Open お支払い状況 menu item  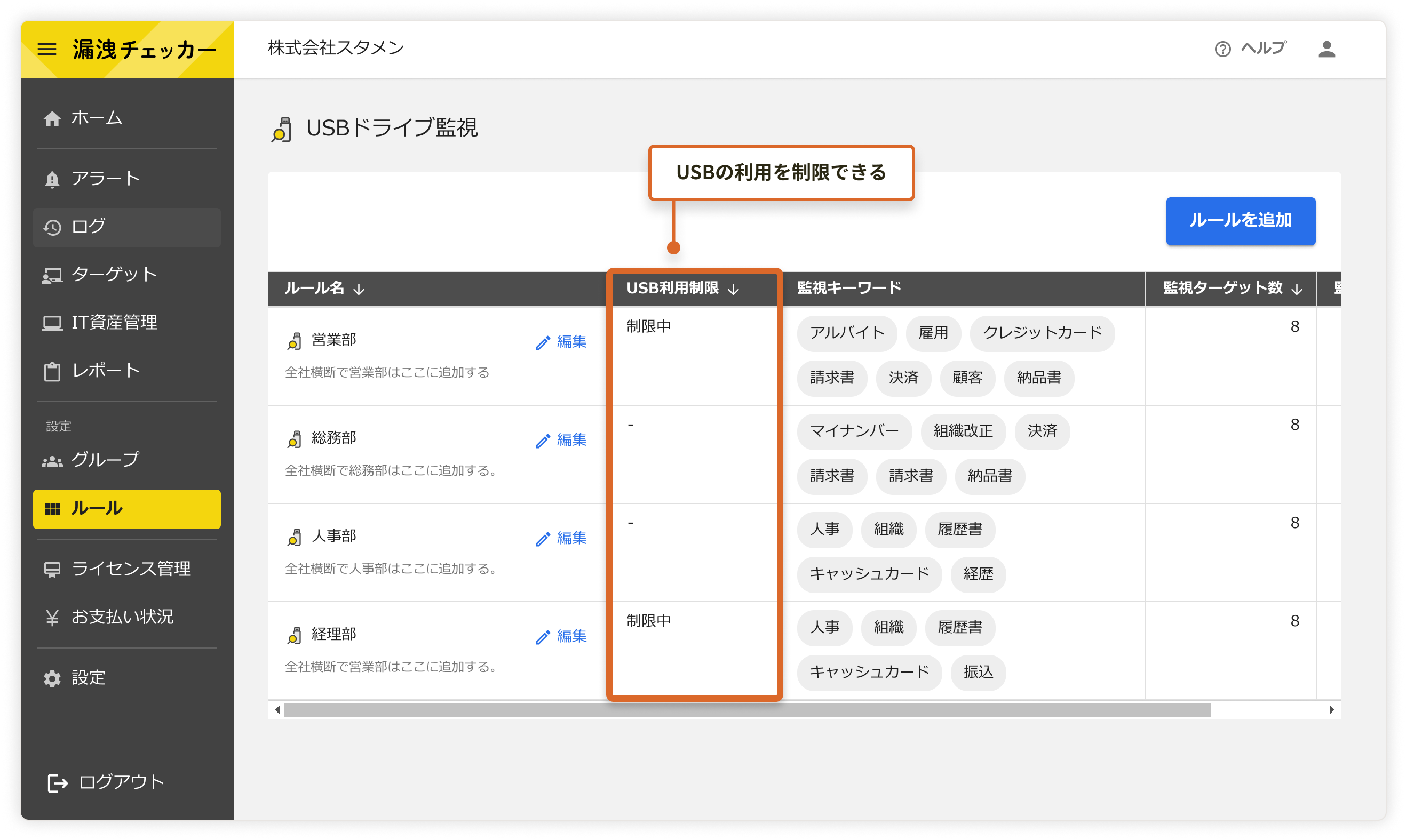127,617
